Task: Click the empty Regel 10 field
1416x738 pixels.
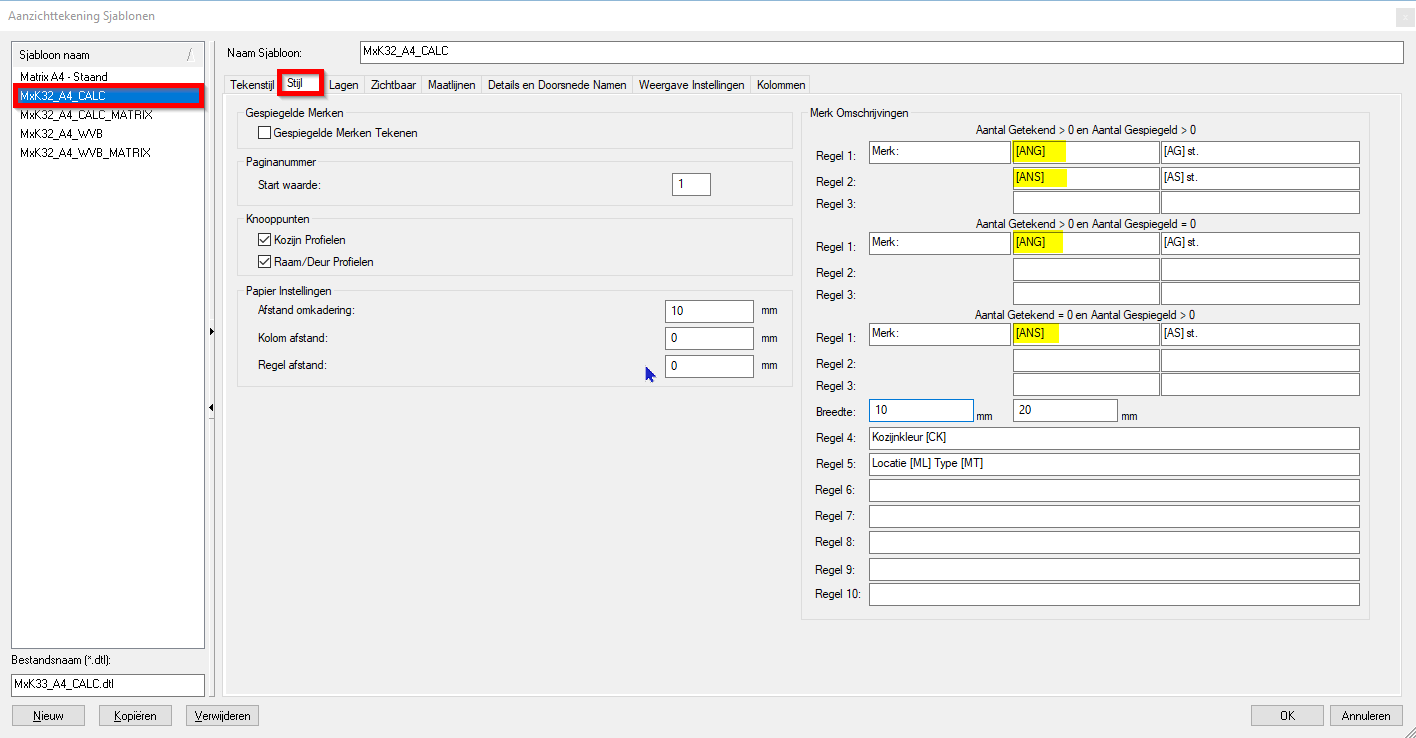Action: [1114, 594]
